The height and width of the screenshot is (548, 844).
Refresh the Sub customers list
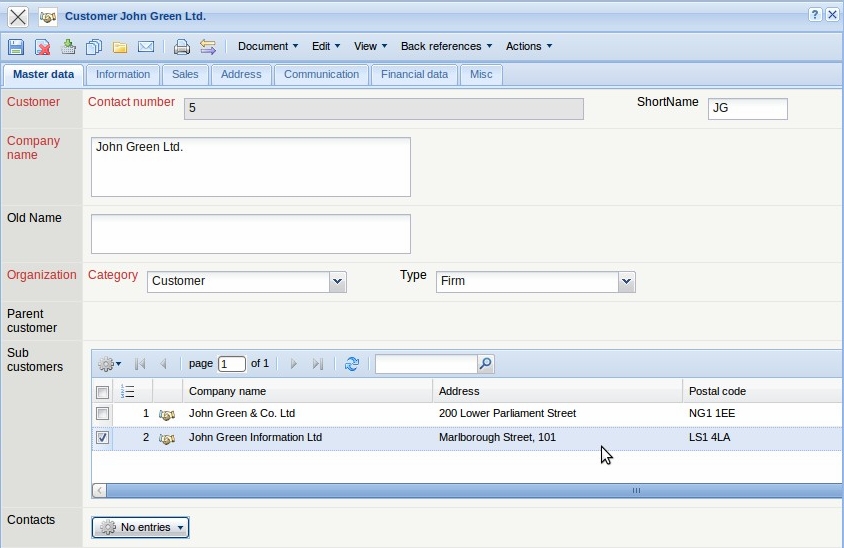[351, 364]
